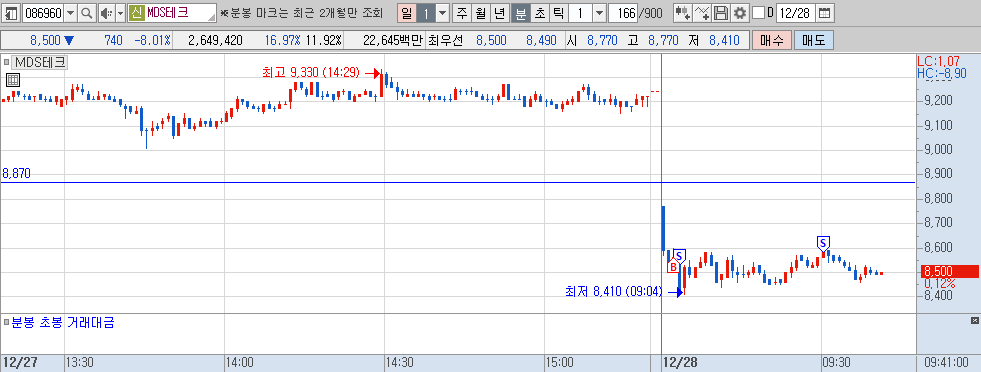Open stock search with magnifier icon
Image resolution: width=981 pixels, height=372 pixels.
(x=86, y=13)
